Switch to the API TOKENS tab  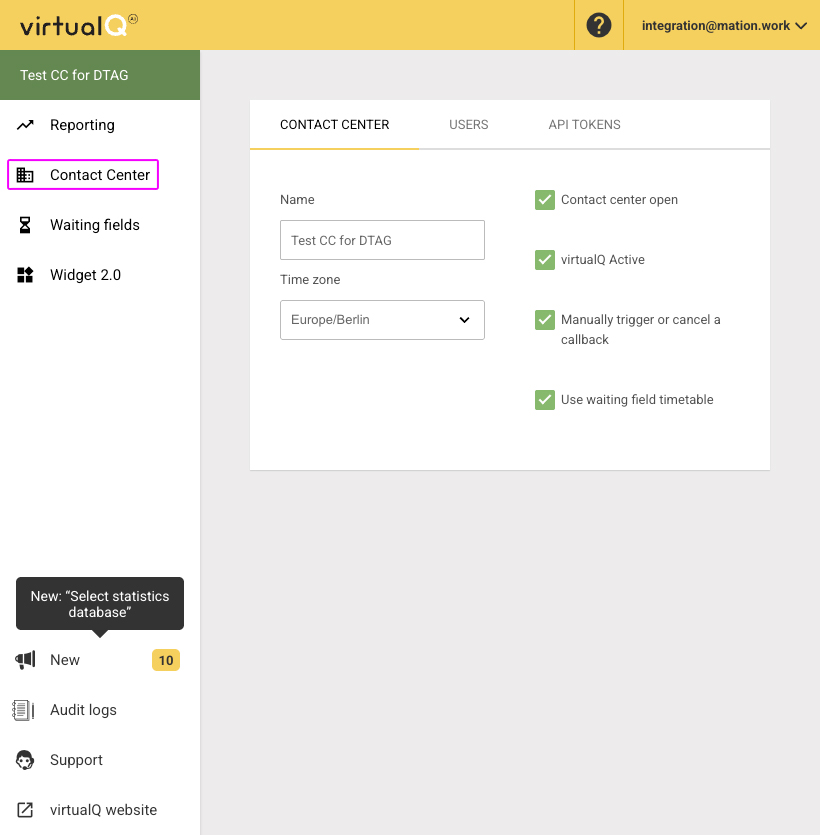click(x=585, y=125)
